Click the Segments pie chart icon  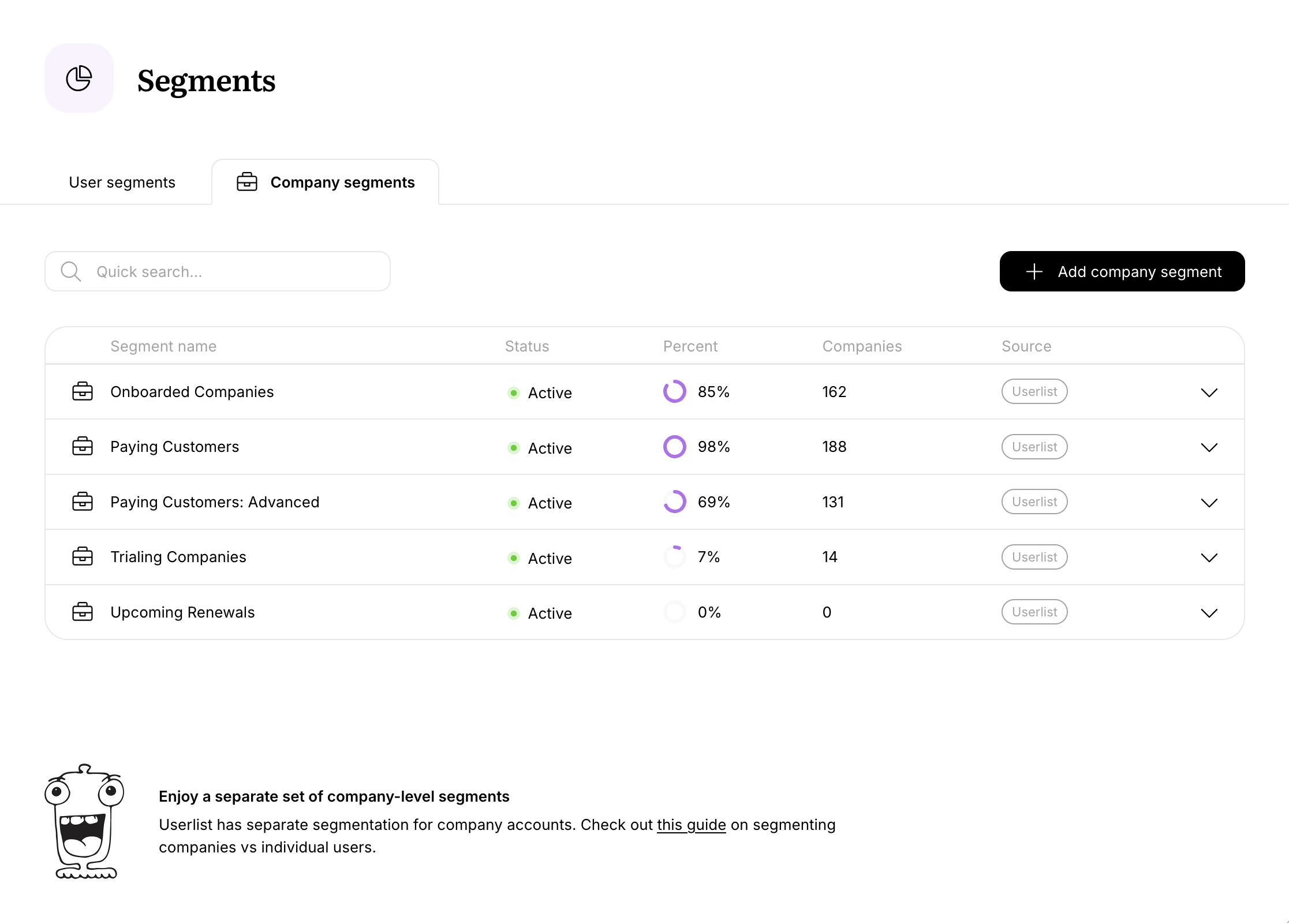coord(79,78)
